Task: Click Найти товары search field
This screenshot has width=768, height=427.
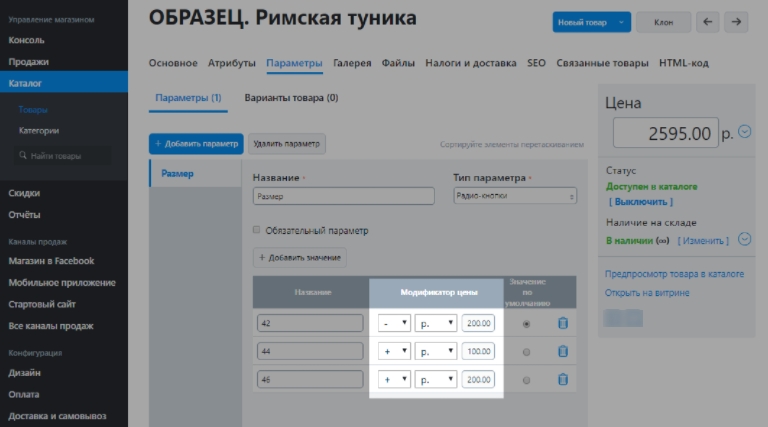Action: tap(62, 156)
